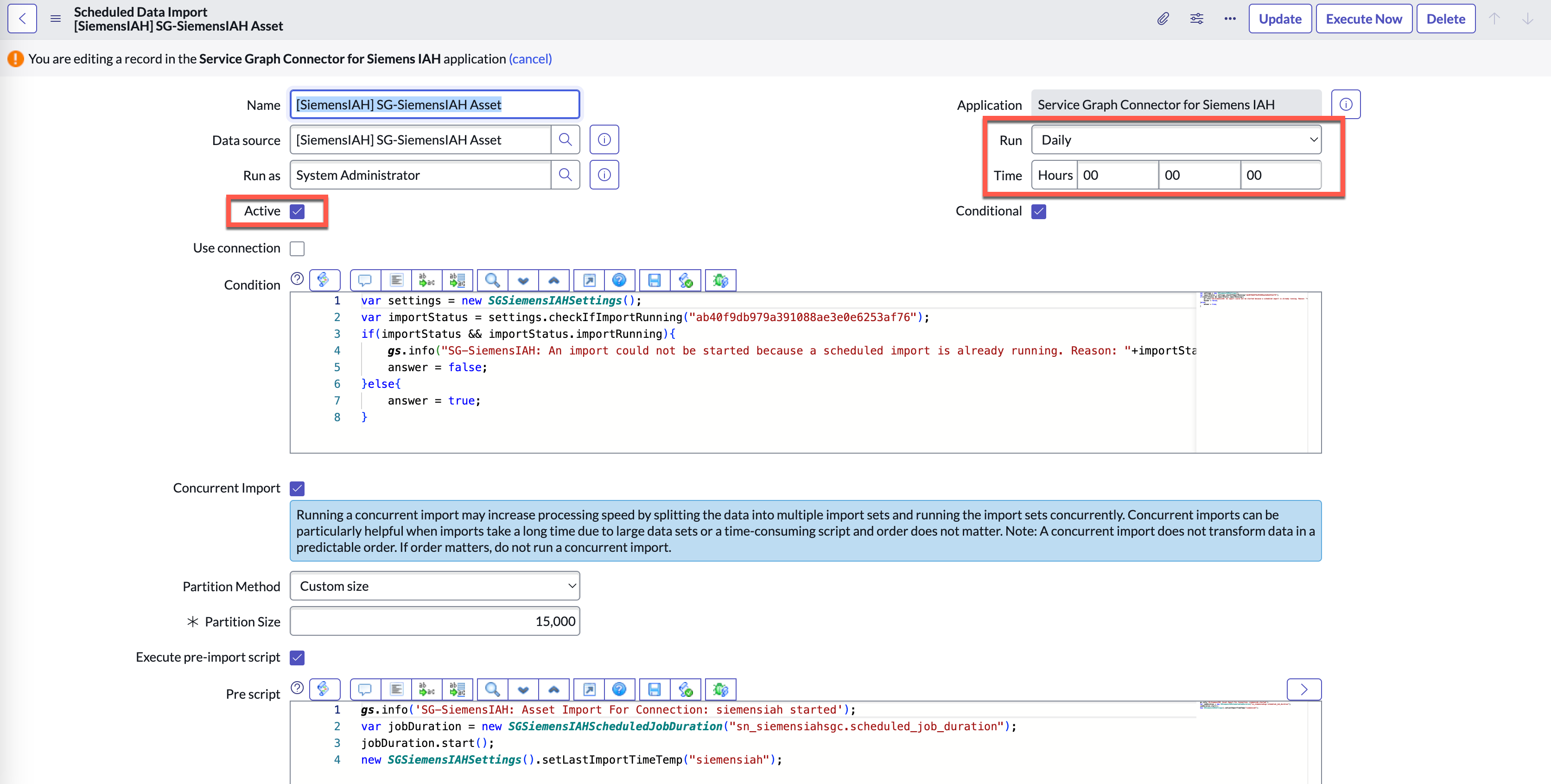Open the form context hamburger menu
This screenshot has width=1551, height=784.
[56, 19]
